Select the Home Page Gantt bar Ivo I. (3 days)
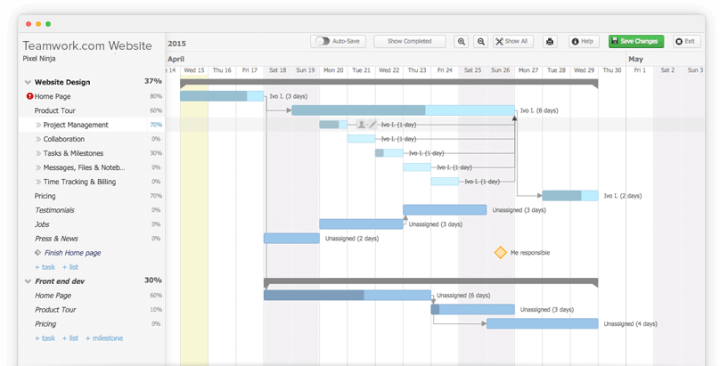 222,96
